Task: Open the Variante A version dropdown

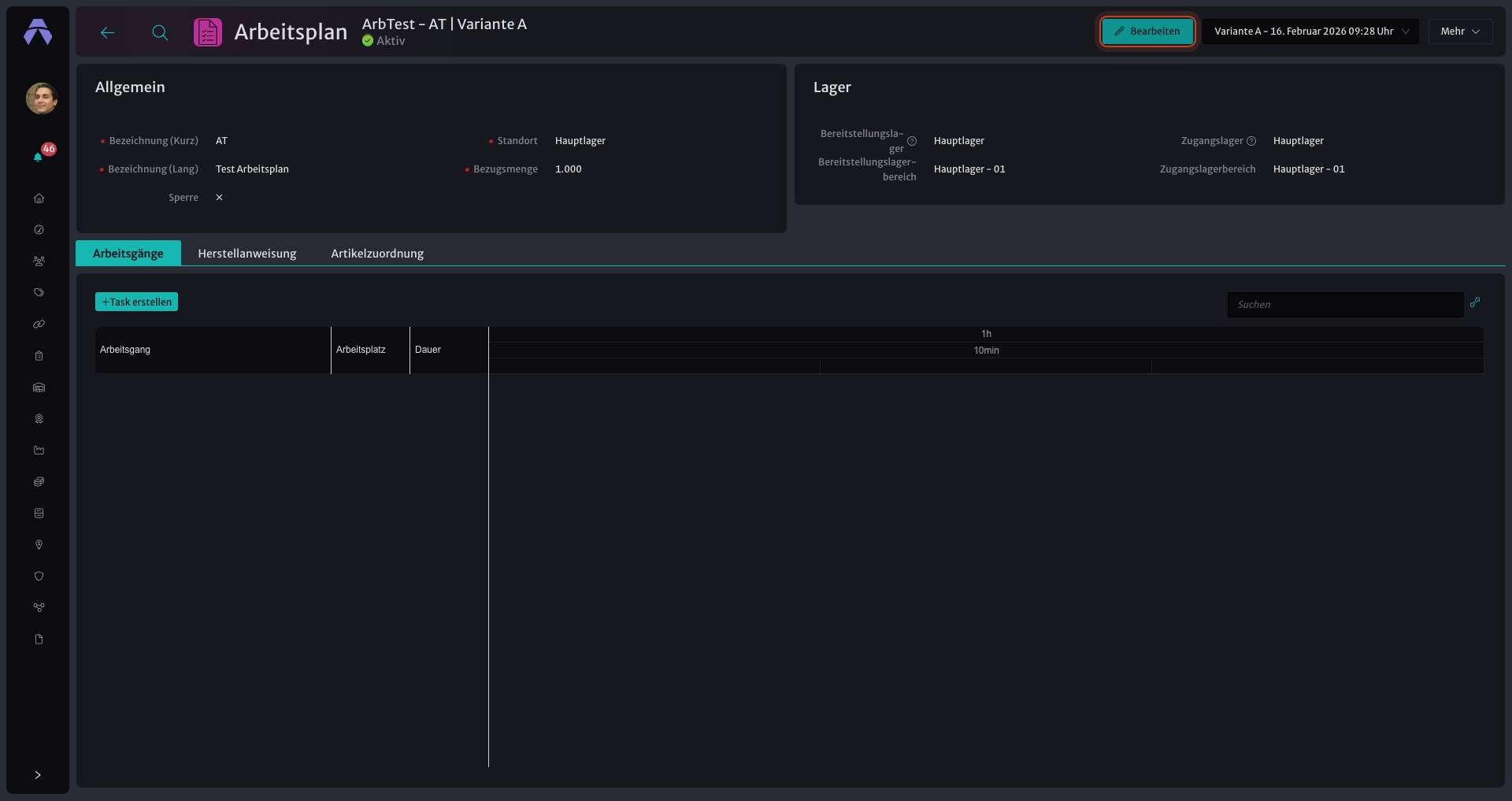Action: [1310, 32]
